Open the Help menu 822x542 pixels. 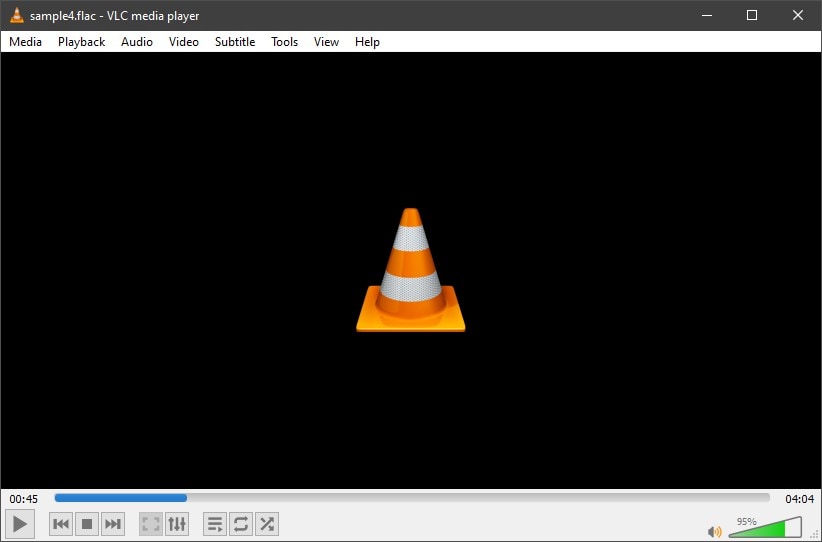coord(367,42)
